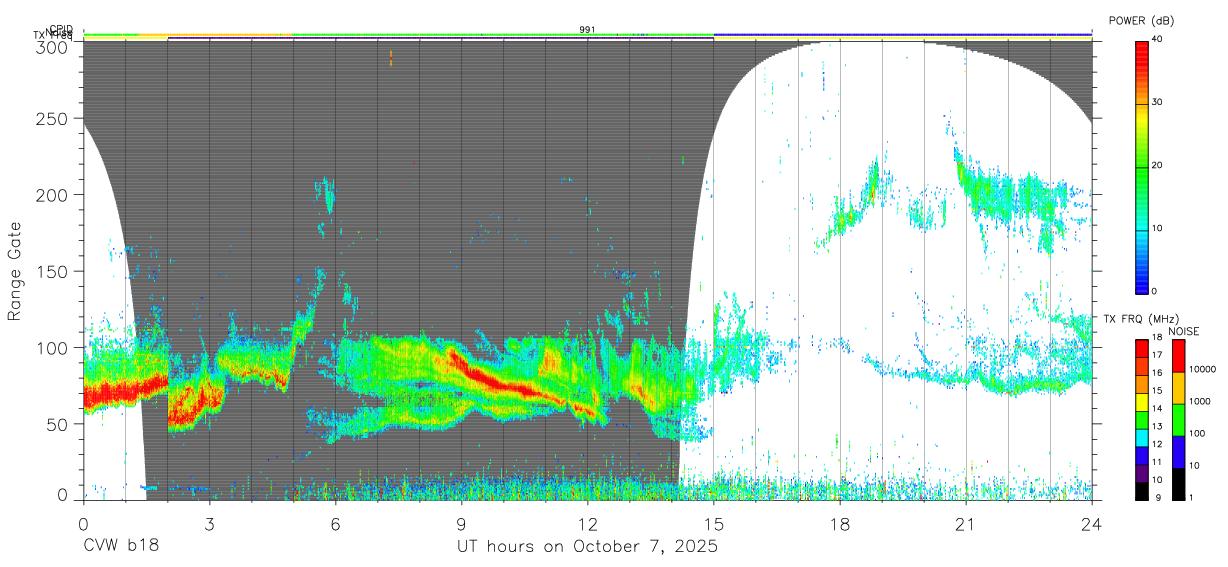Click the 'CVW b18' label
Image resolution: width=1228 pixels, height=567 pixels.
pos(121,547)
